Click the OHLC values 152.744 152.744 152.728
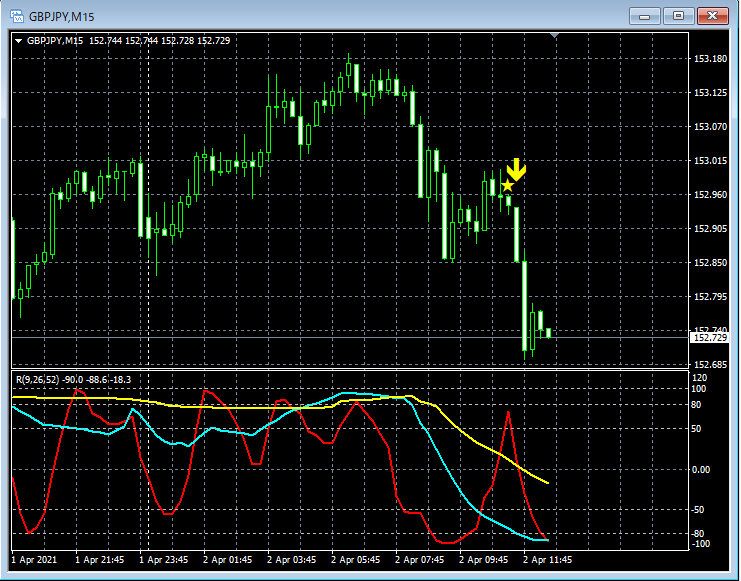The height and width of the screenshot is (581, 741). (x=141, y=41)
